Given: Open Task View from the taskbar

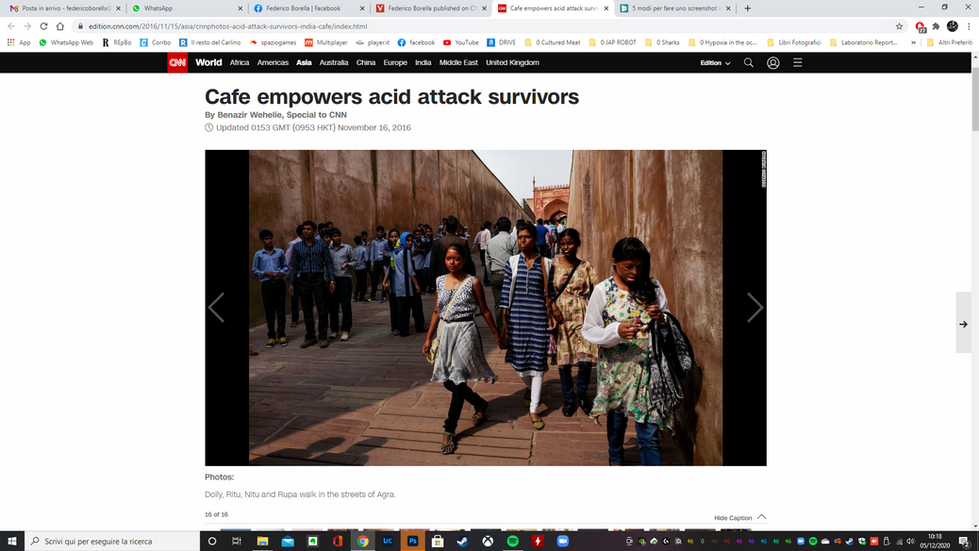Looking at the screenshot, I should (x=237, y=541).
